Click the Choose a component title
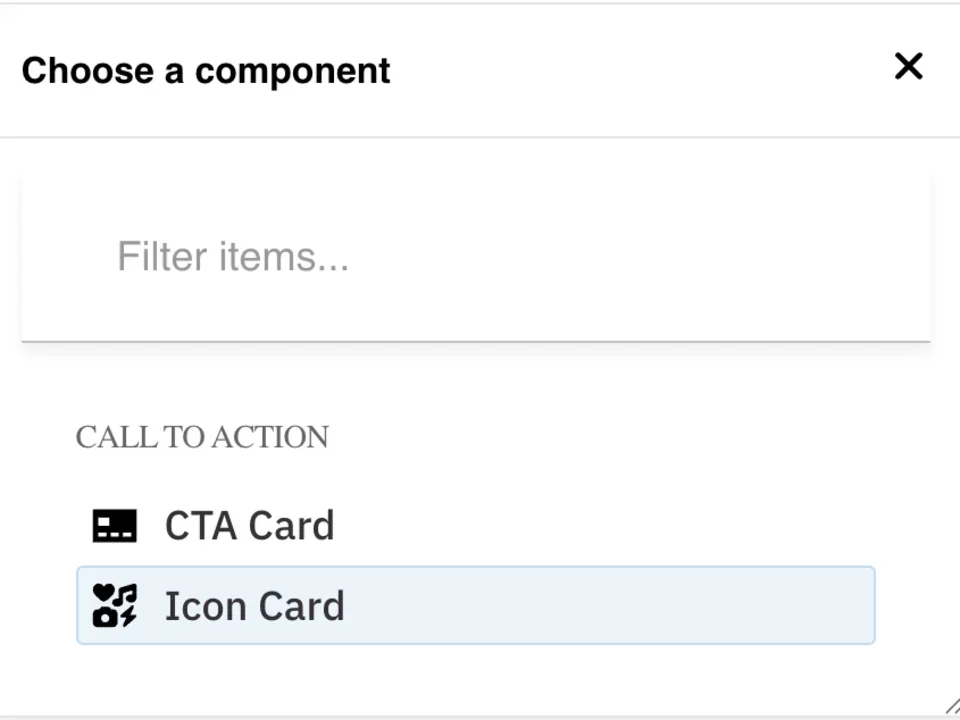This screenshot has width=960, height=720. [x=205, y=70]
